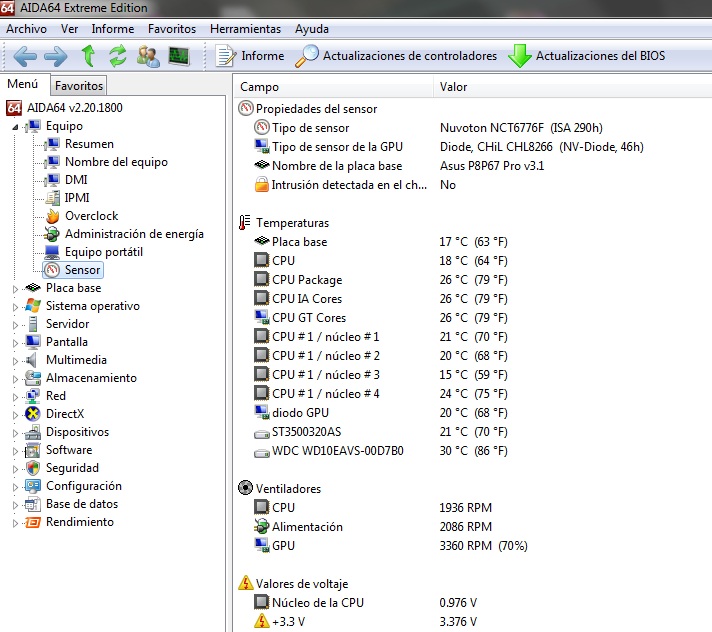Click the green monitor graph icon
712x632 pixels.
(x=179, y=56)
